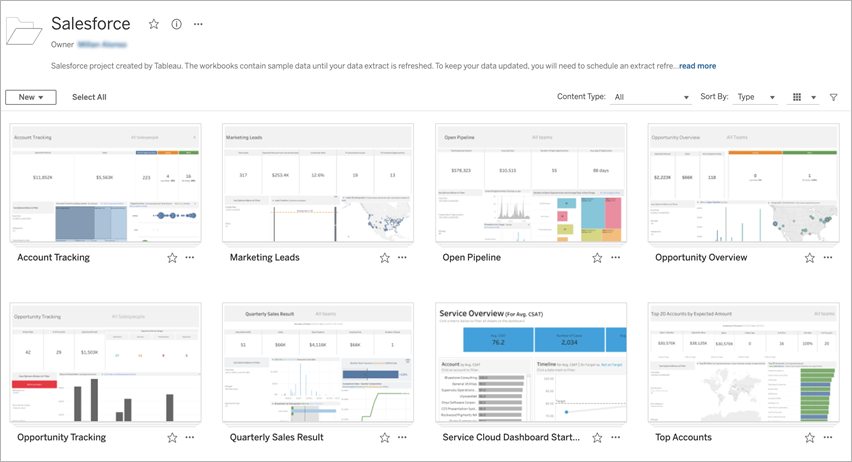Favorite the Quarterly Sales Result workbook
The image size is (852, 462).
[385, 438]
